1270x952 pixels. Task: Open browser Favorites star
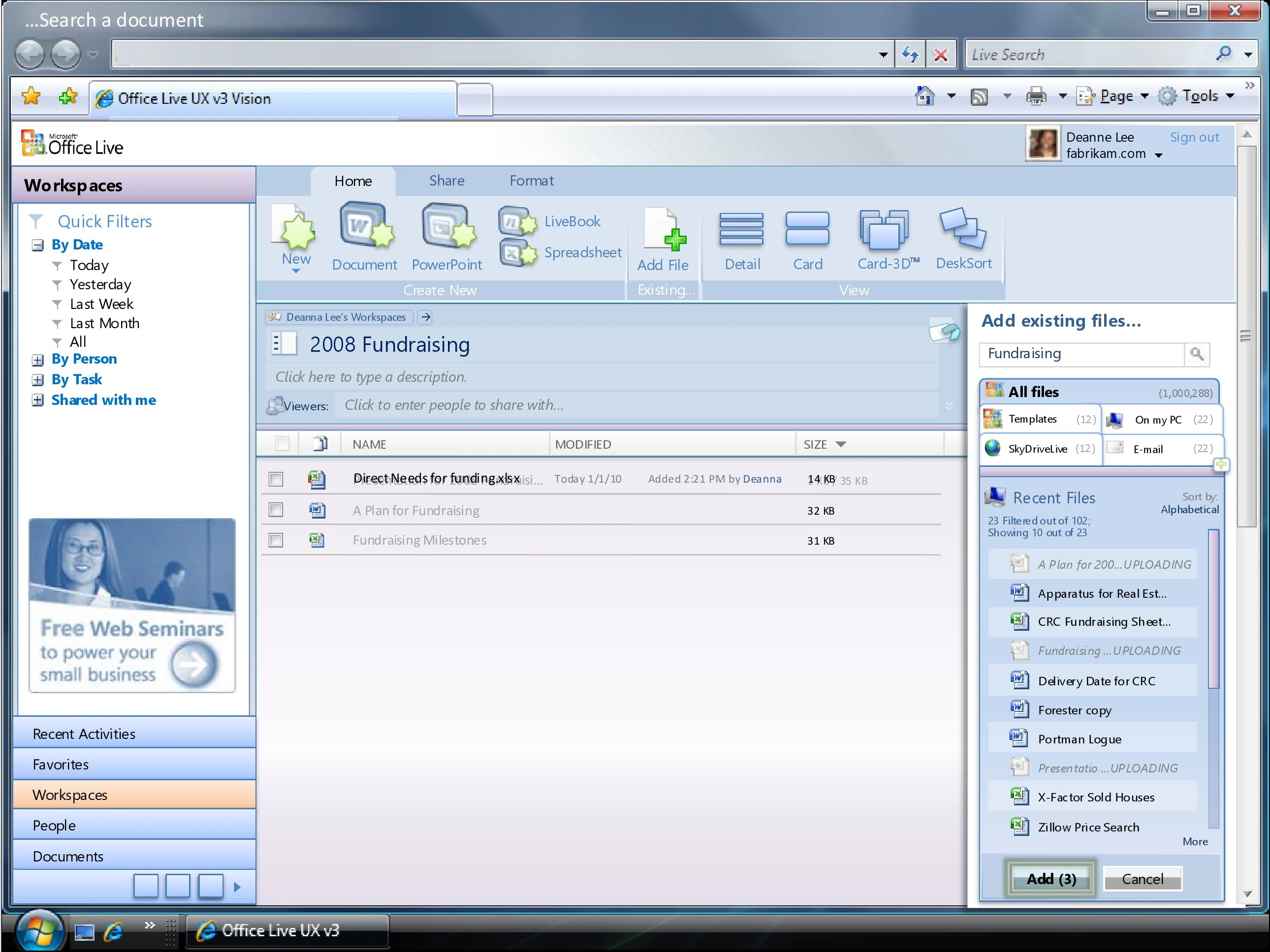click(31, 96)
